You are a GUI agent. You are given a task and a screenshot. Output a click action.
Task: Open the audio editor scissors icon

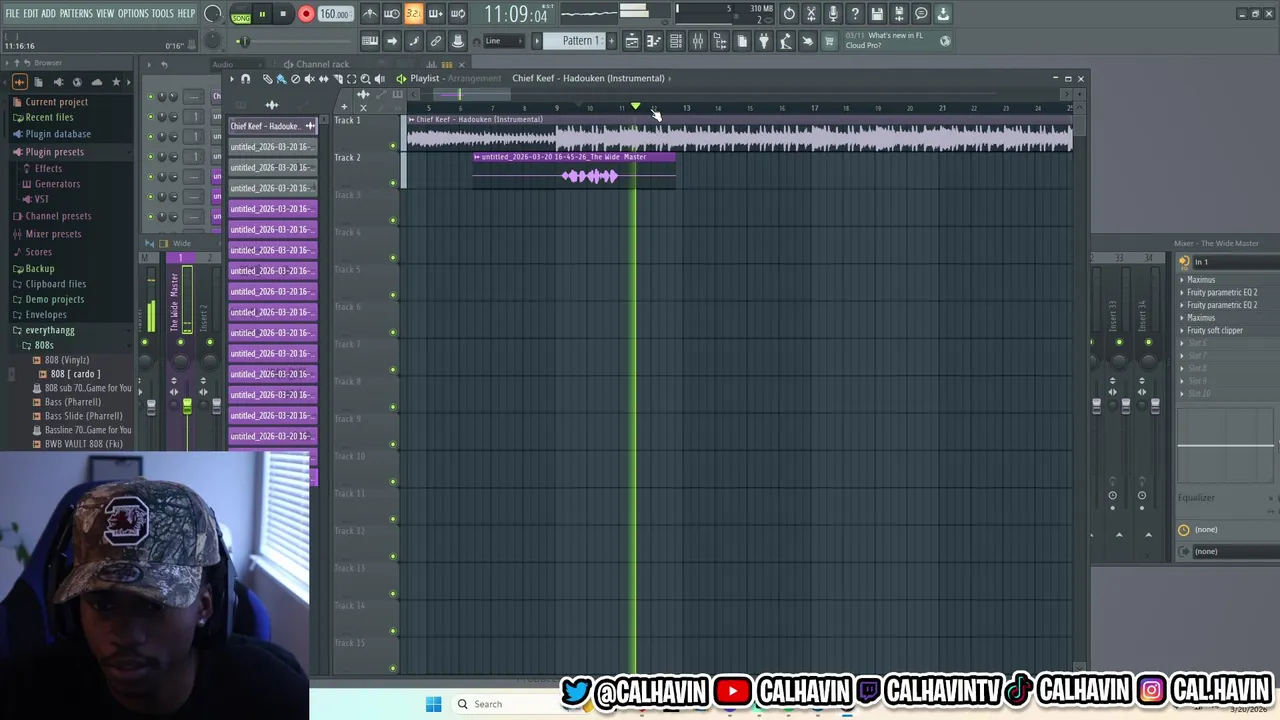click(x=811, y=14)
